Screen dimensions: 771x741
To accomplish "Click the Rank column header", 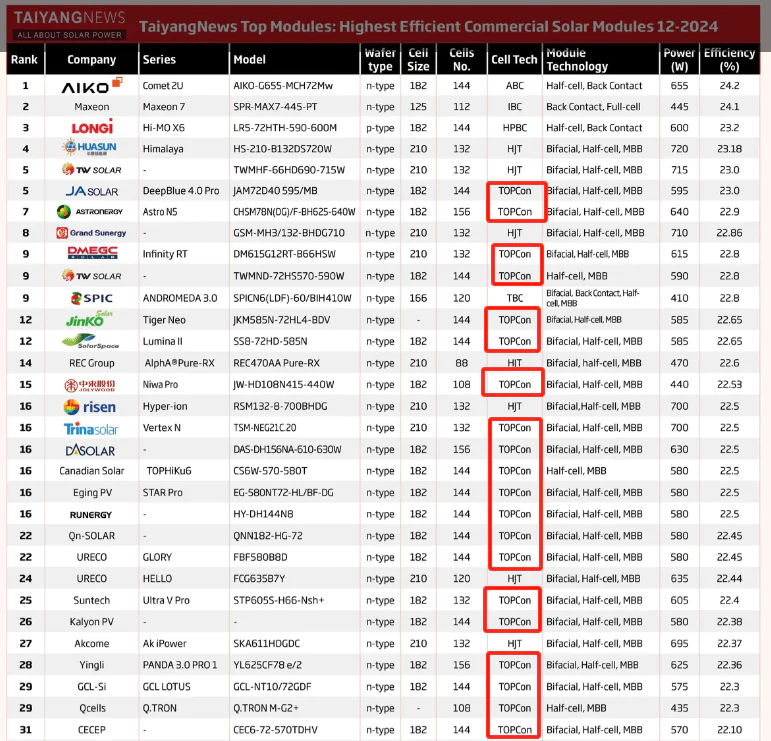I will pos(24,60).
